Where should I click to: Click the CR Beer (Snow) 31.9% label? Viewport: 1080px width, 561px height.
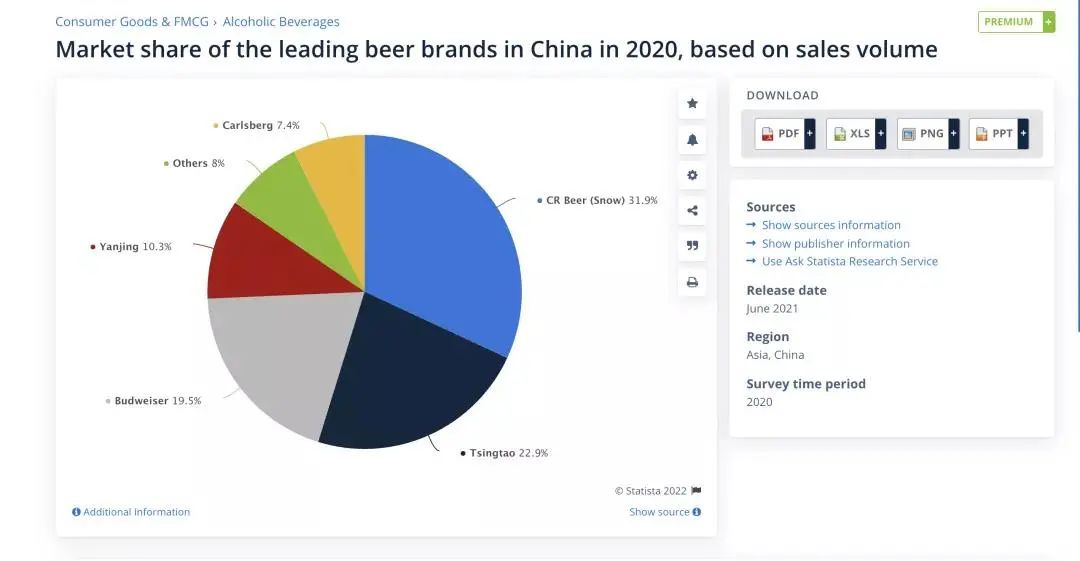[597, 201]
